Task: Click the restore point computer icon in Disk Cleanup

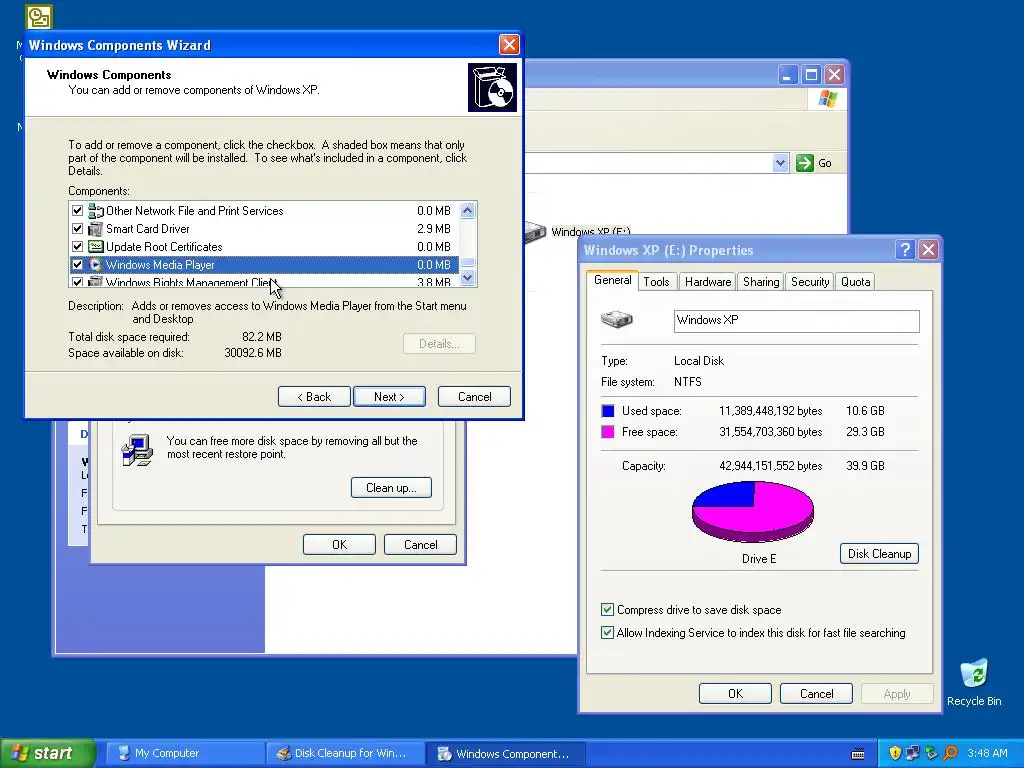Action: (137, 449)
